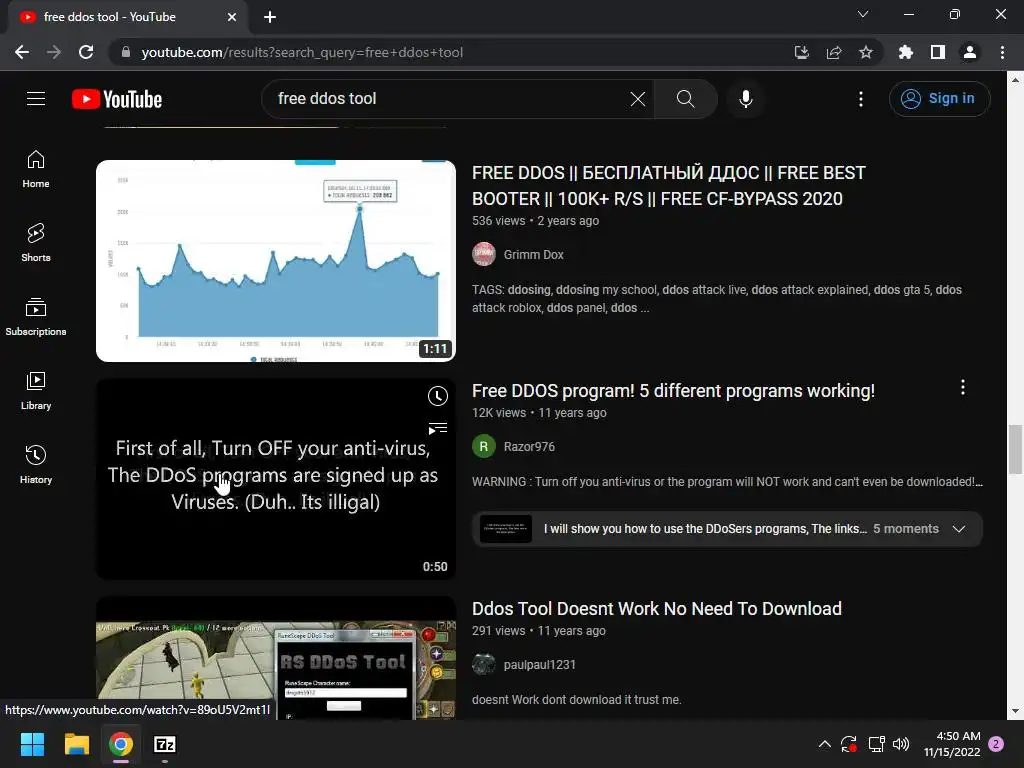Image resolution: width=1024 pixels, height=768 pixels.
Task: Start voice search with microphone icon
Action: tap(746, 99)
